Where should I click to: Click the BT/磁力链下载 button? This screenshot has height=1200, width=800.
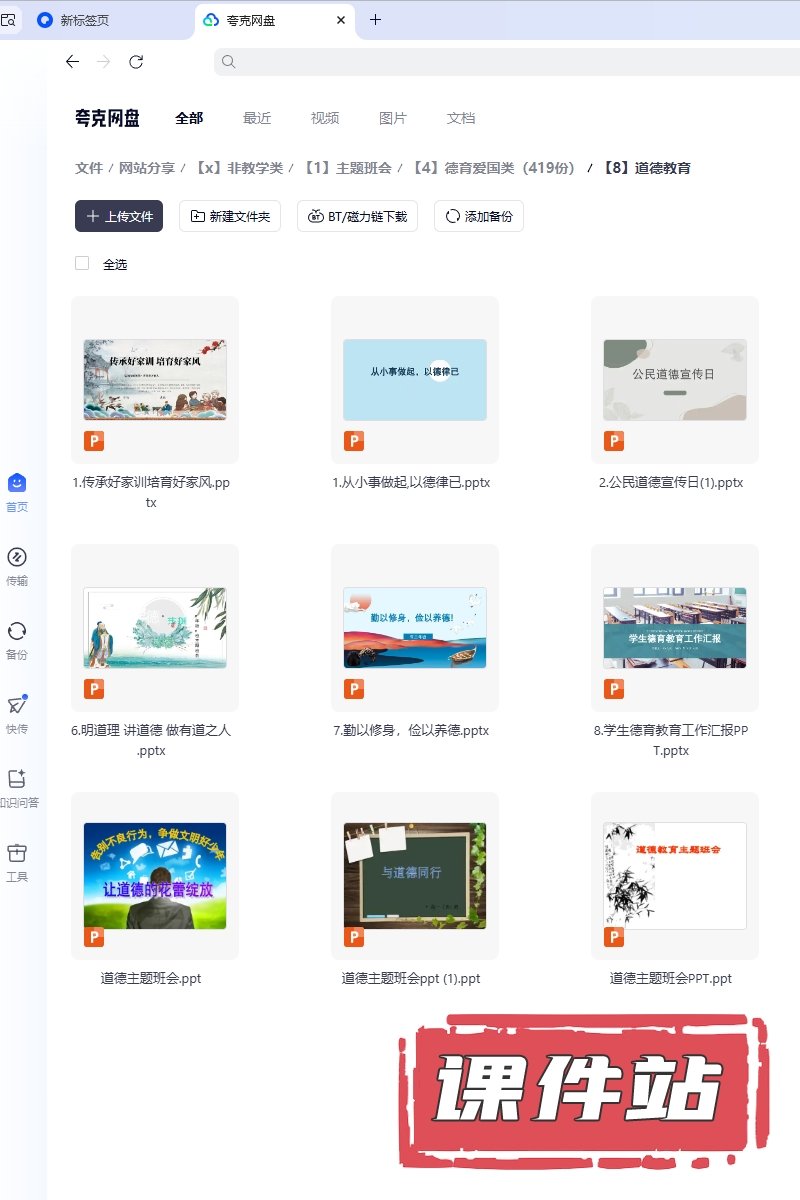[357, 216]
